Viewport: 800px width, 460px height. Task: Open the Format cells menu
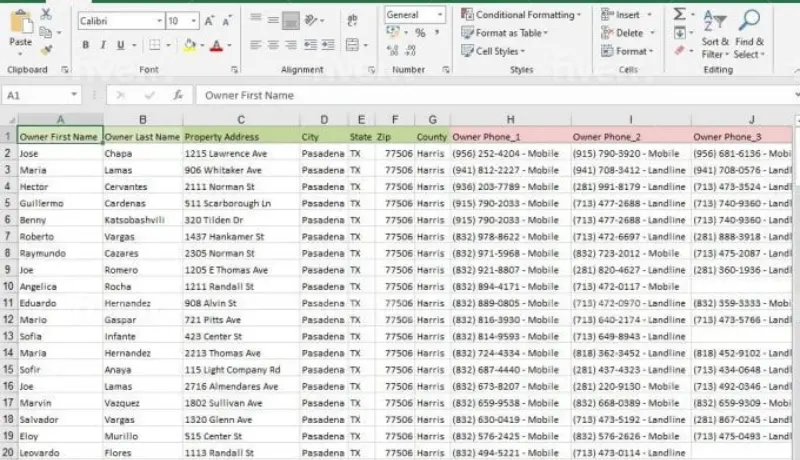click(x=628, y=51)
